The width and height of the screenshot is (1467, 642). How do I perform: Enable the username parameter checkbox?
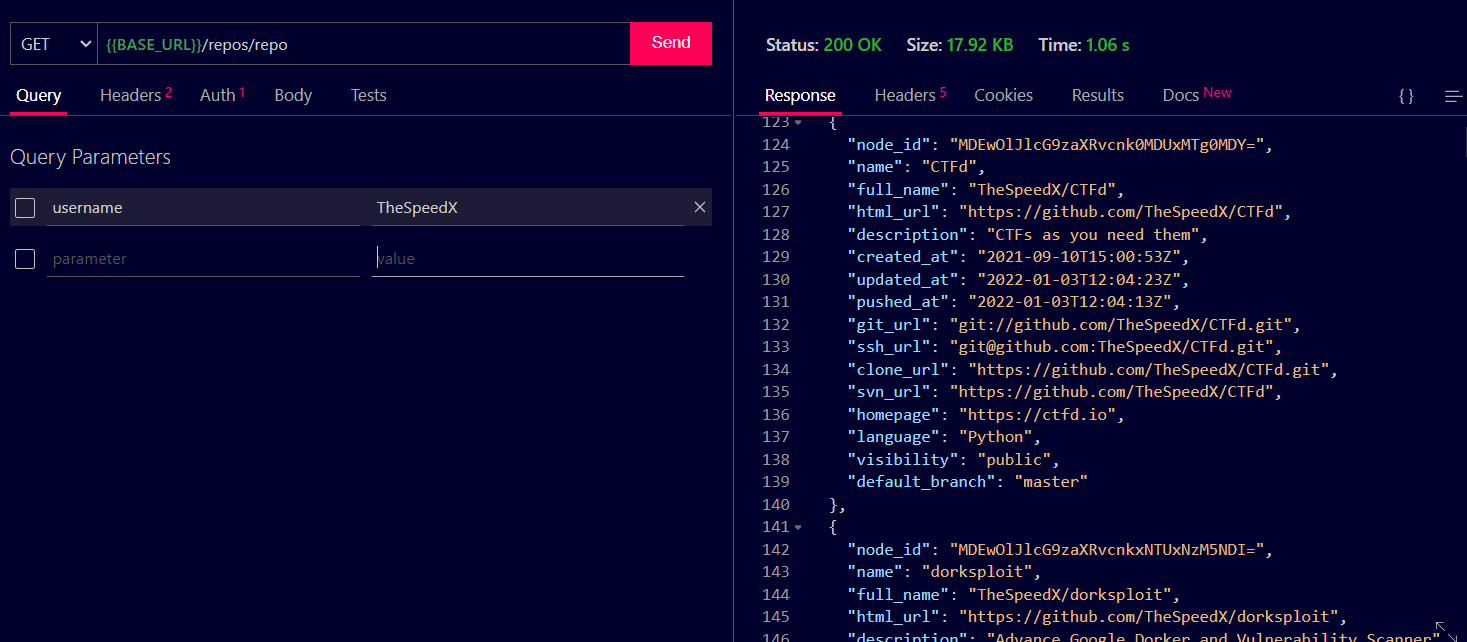click(25, 208)
